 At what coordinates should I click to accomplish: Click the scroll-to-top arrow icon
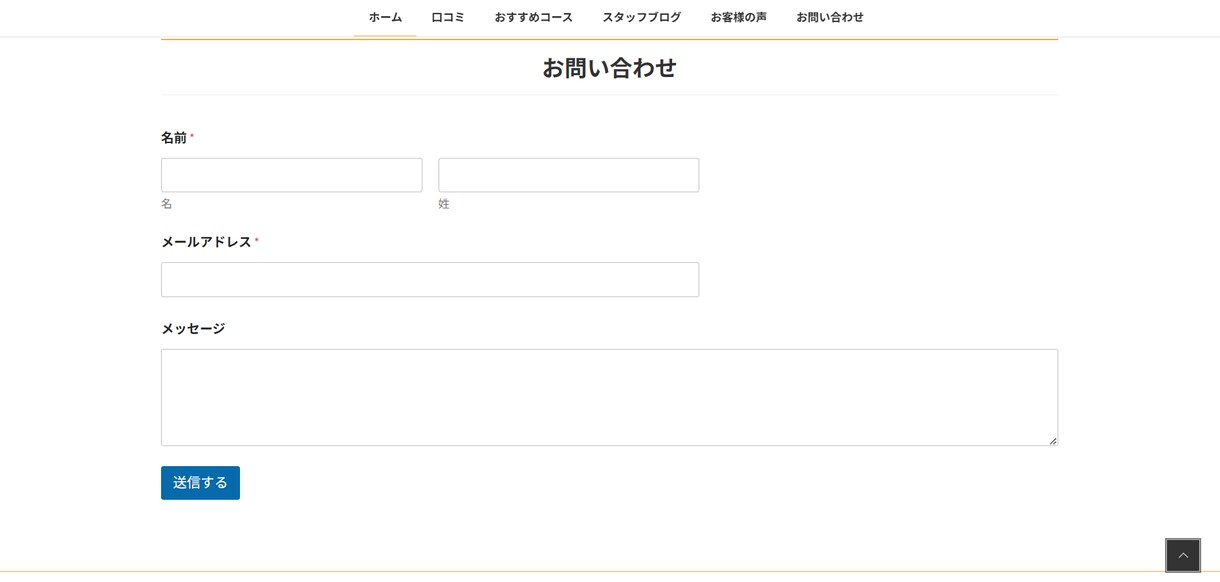[1183, 556]
